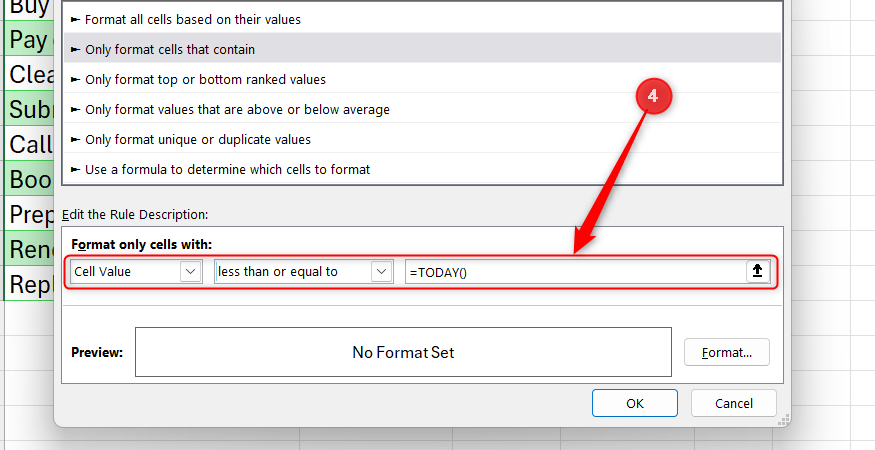Image resolution: width=875 pixels, height=450 pixels.
Task: Select 'Use a formula to determine which cells to format'
Action: tap(422, 169)
